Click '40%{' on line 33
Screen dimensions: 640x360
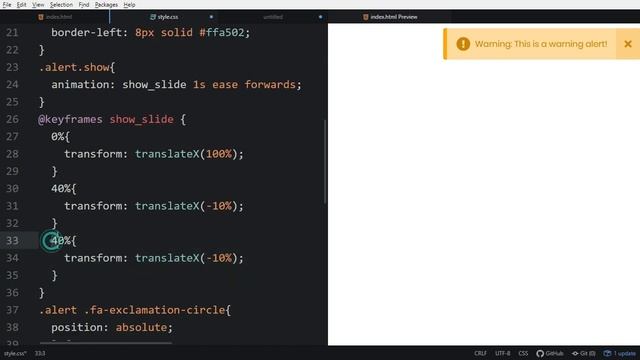tap(64, 240)
